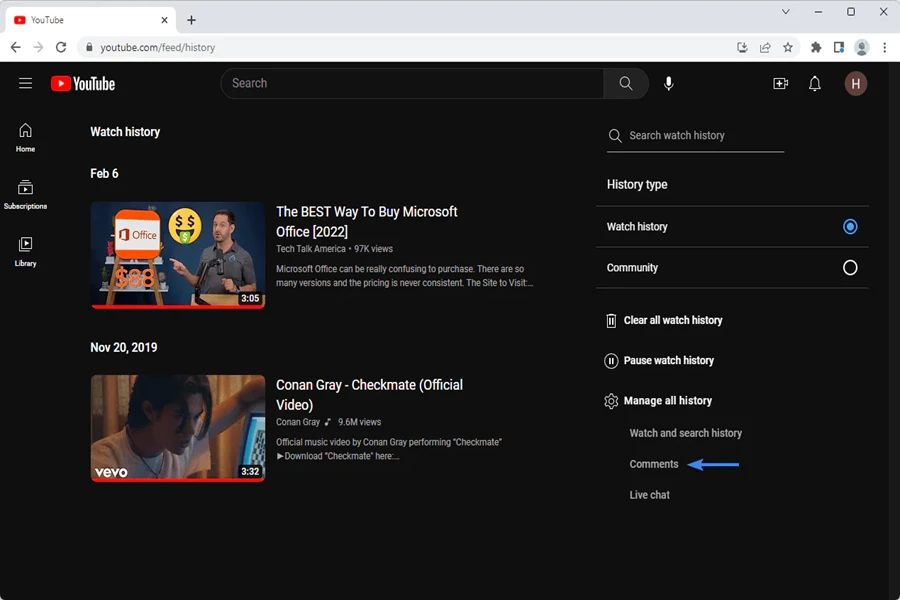Open the Chrome profile icon
The height and width of the screenshot is (600, 900).
tap(862, 48)
